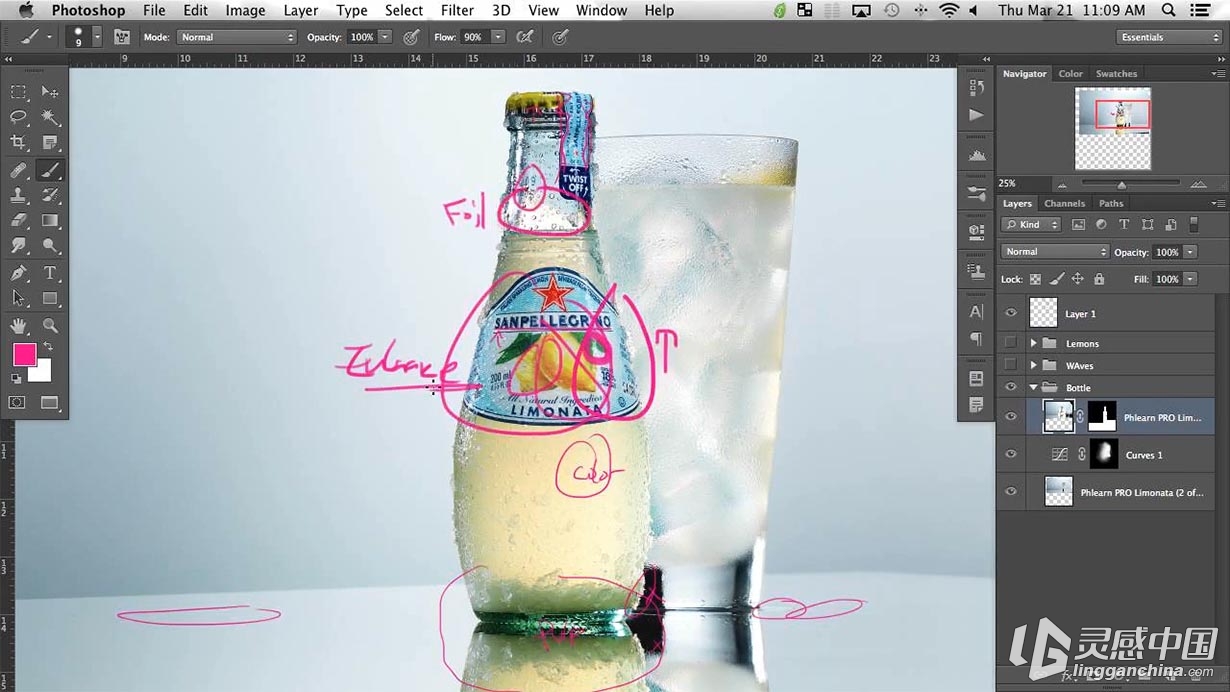1230x692 pixels.
Task: Click the lock transparent pixels icon
Action: pos(1035,279)
